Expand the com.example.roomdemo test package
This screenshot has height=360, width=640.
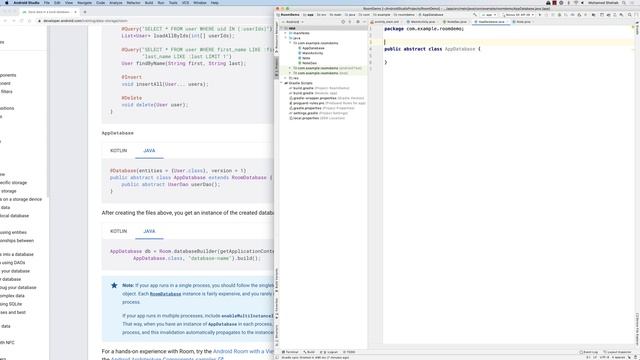pos(290,73)
